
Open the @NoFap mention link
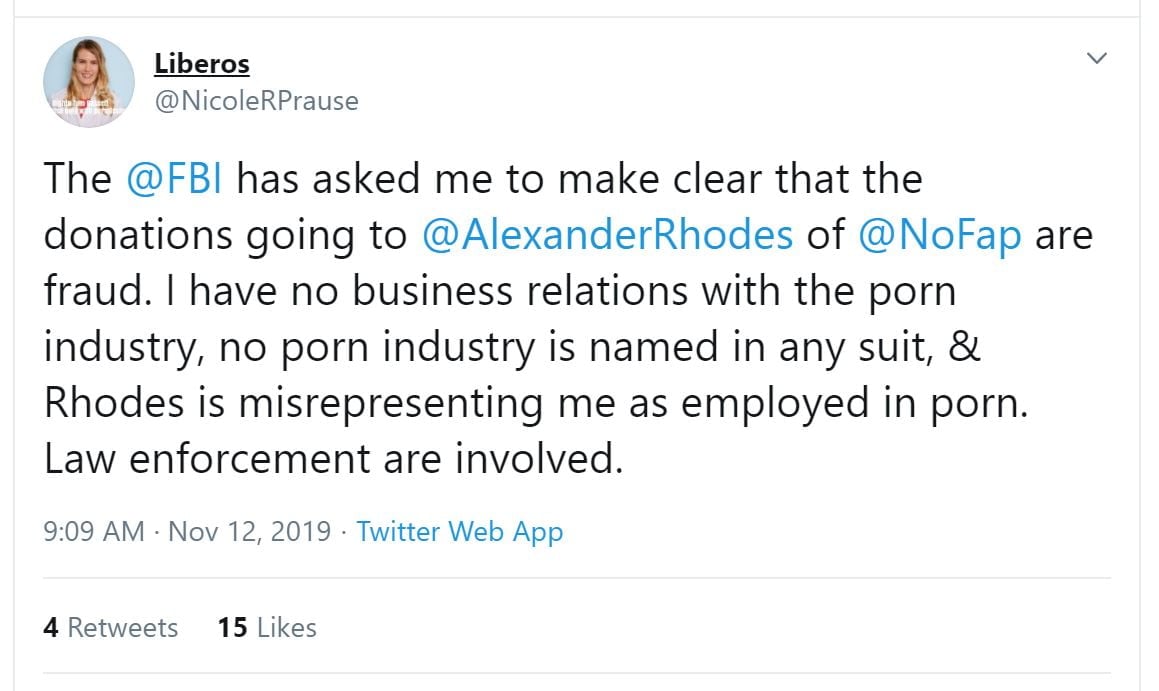[939, 235]
